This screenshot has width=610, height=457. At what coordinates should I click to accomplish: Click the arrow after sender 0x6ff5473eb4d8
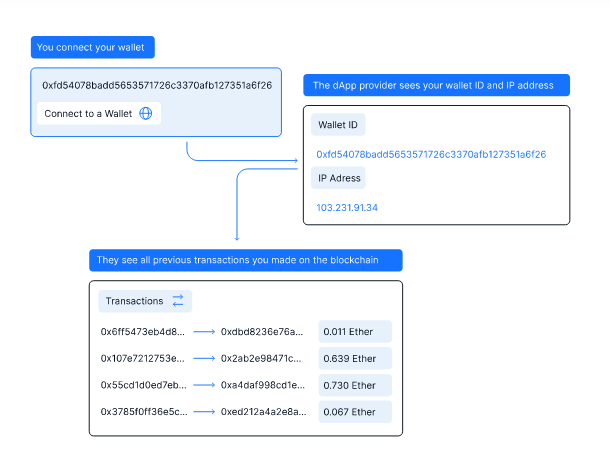pyautogui.click(x=204, y=331)
